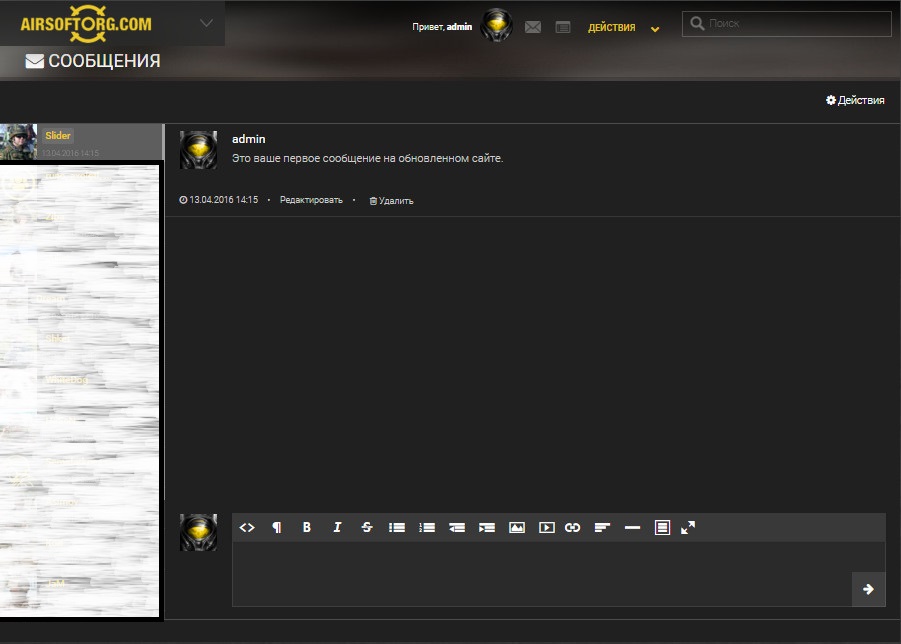The height and width of the screenshot is (644, 901).
Task: Click admin avatar beside first message
Action: [x=198, y=150]
